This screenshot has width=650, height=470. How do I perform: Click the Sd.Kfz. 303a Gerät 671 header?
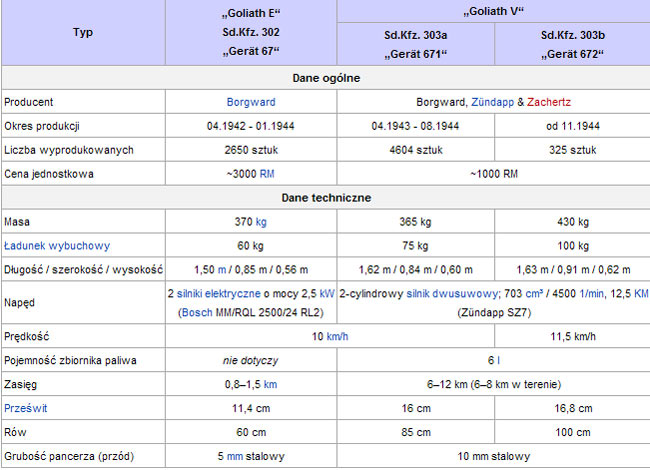[x=415, y=44]
